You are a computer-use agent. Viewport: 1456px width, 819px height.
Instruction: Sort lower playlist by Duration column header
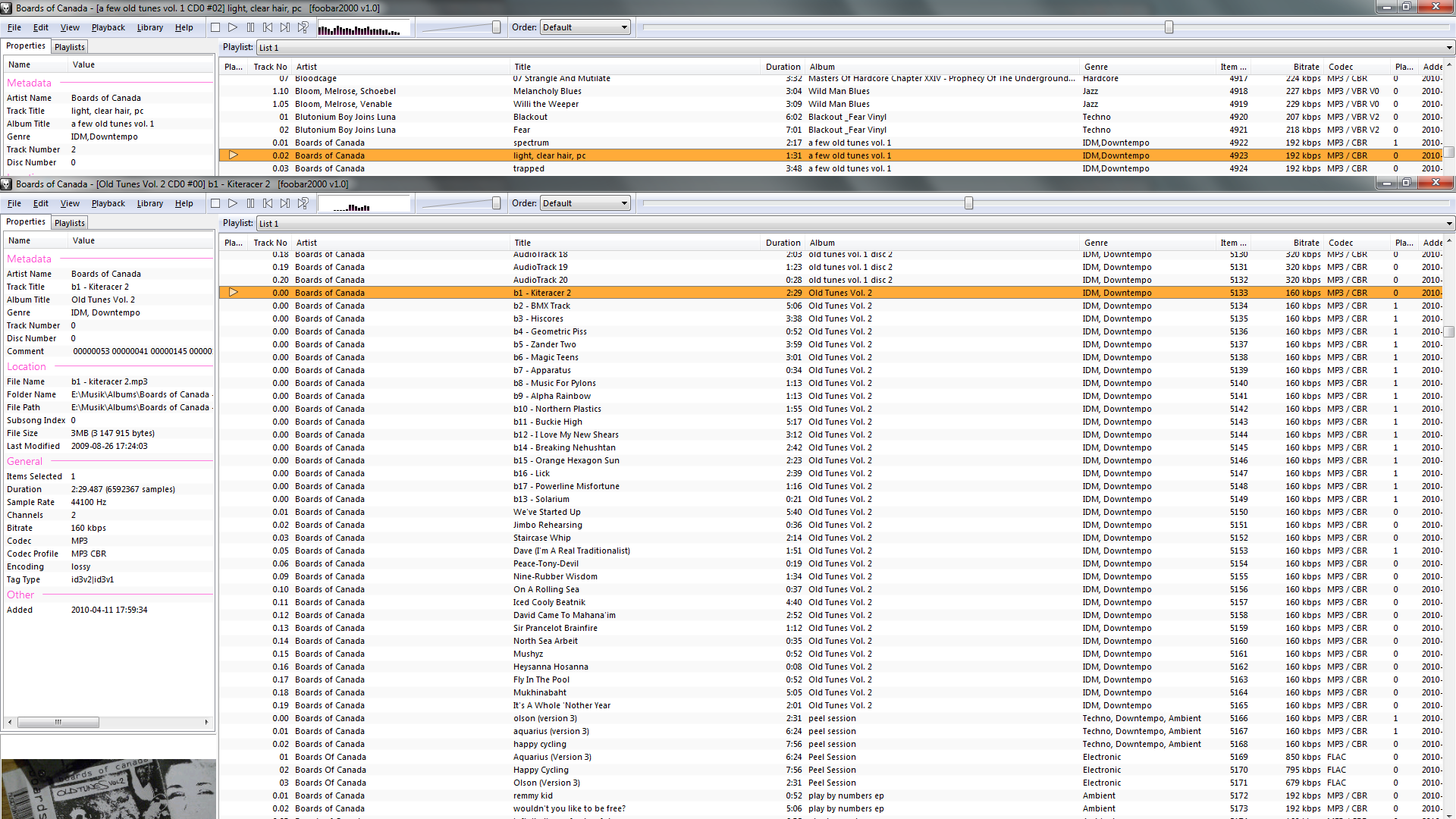click(x=783, y=243)
